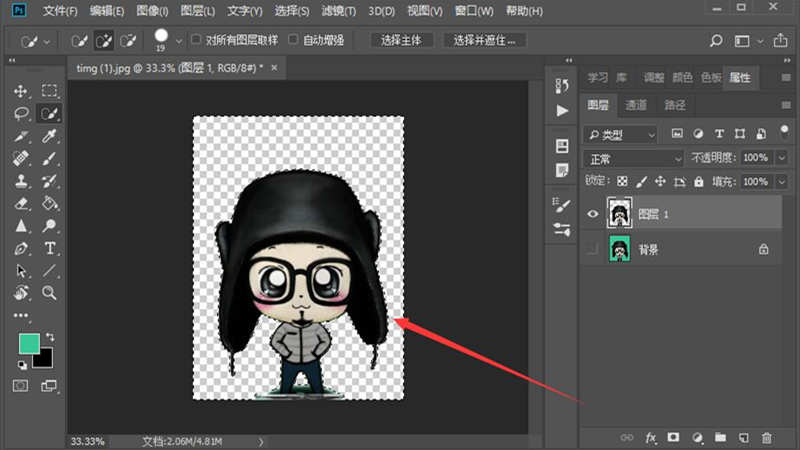Image resolution: width=800 pixels, height=450 pixels.
Task: Select the Move tool
Action: coord(20,91)
